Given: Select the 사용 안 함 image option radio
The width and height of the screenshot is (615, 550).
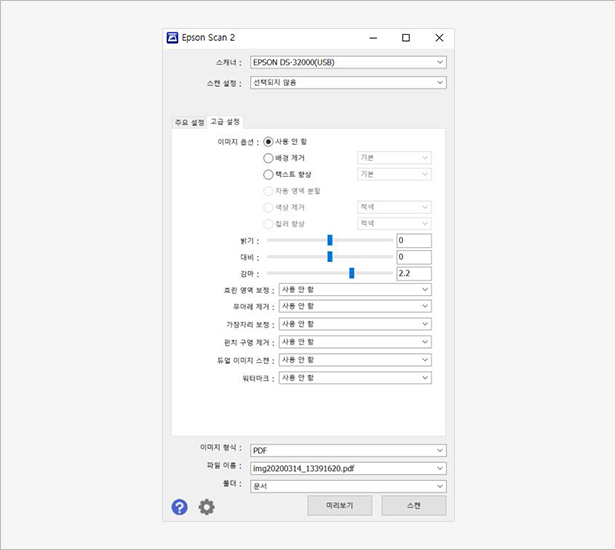Looking at the screenshot, I should [x=268, y=141].
